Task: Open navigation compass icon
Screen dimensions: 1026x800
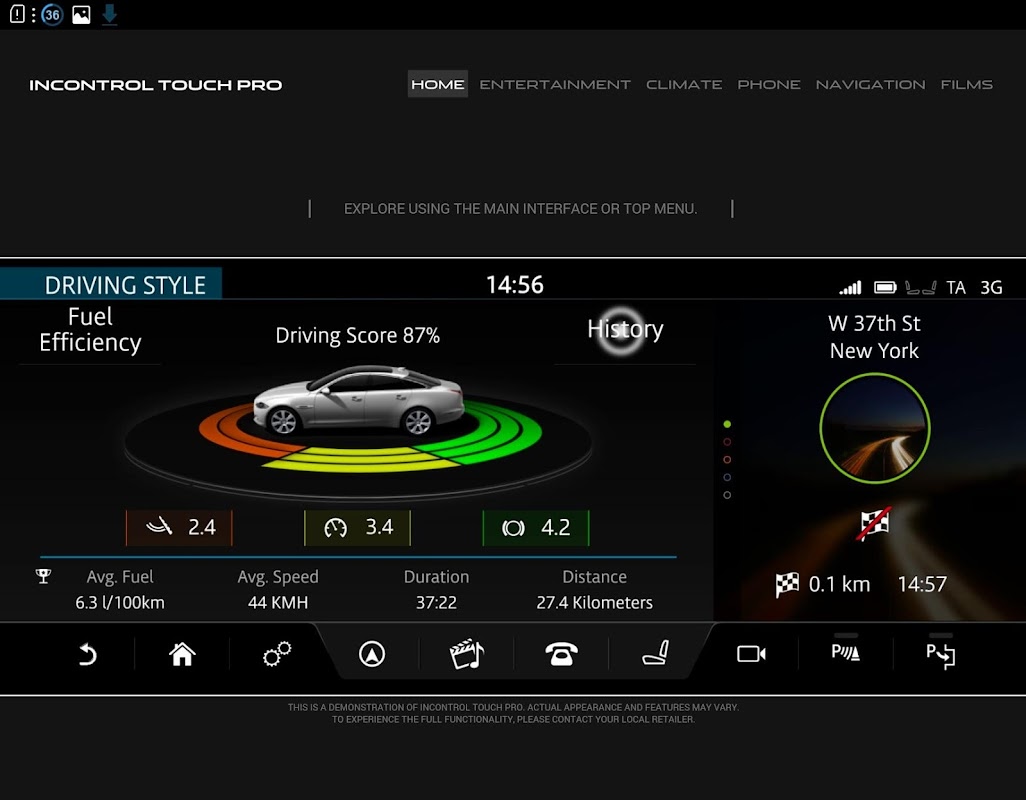Action: click(x=372, y=654)
